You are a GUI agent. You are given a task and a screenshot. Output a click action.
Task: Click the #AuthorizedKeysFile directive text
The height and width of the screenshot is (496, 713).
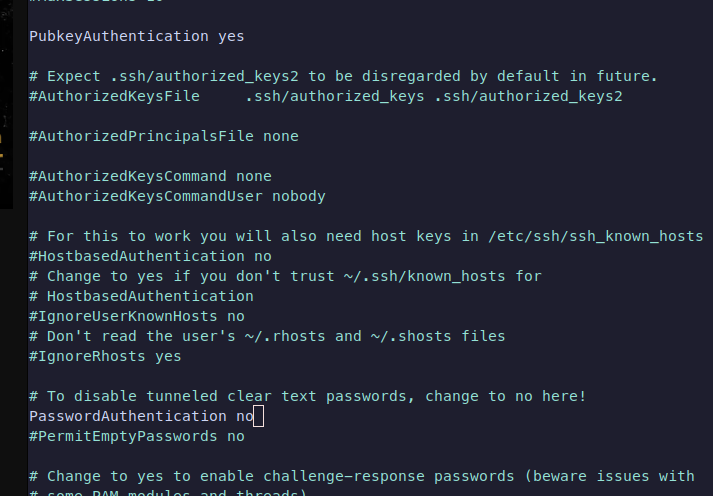tap(115, 96)
